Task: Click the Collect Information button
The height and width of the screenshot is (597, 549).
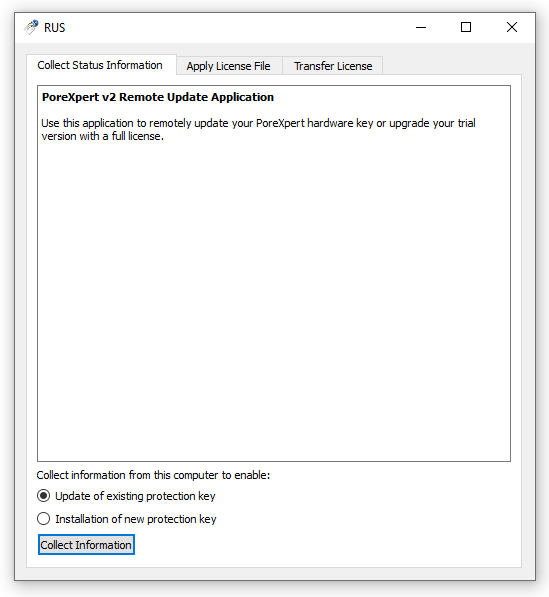Action: point(86,545)
